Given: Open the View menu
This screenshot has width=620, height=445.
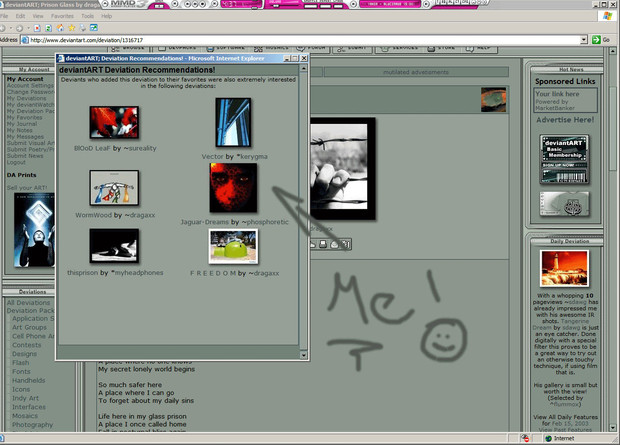Looking at the screenshot, I should [38, 16].
